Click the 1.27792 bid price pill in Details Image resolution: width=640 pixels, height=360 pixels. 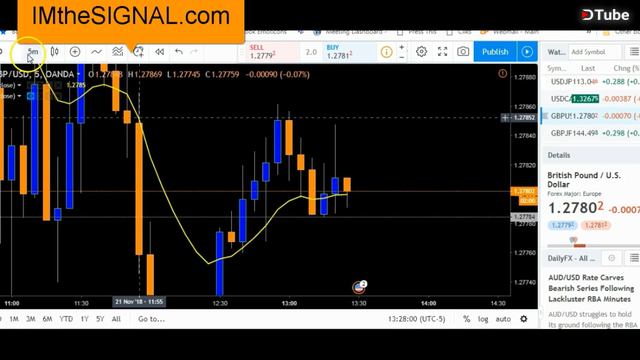(562, 225)
